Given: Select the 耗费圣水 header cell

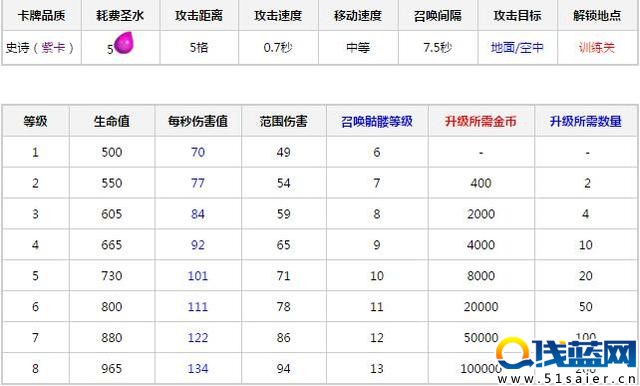Looking at the screenshot, I should (120, 16).
